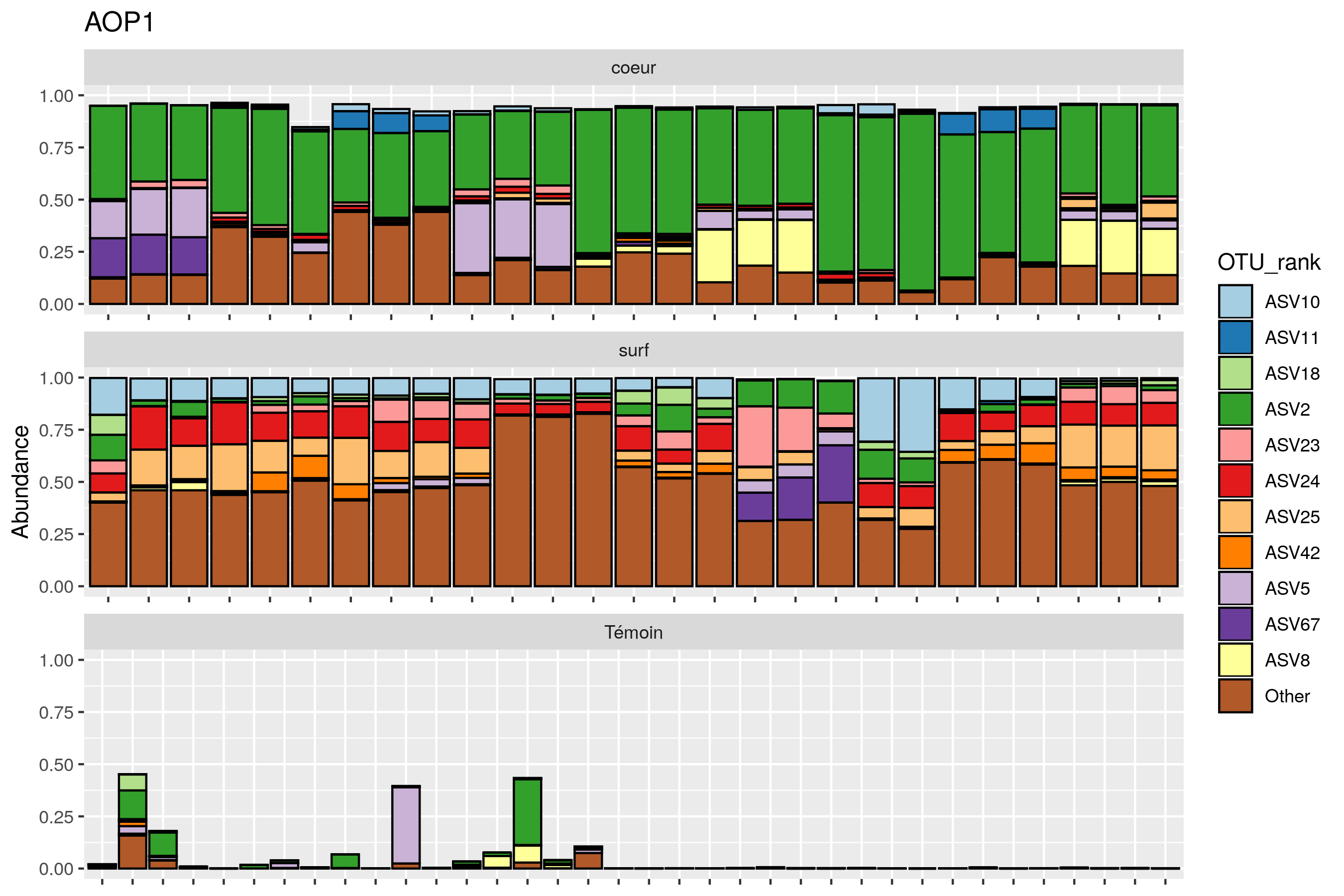Click the ASV24 red legend swatch
The width and height of the screenshot is (1344, 896).
1235,480
